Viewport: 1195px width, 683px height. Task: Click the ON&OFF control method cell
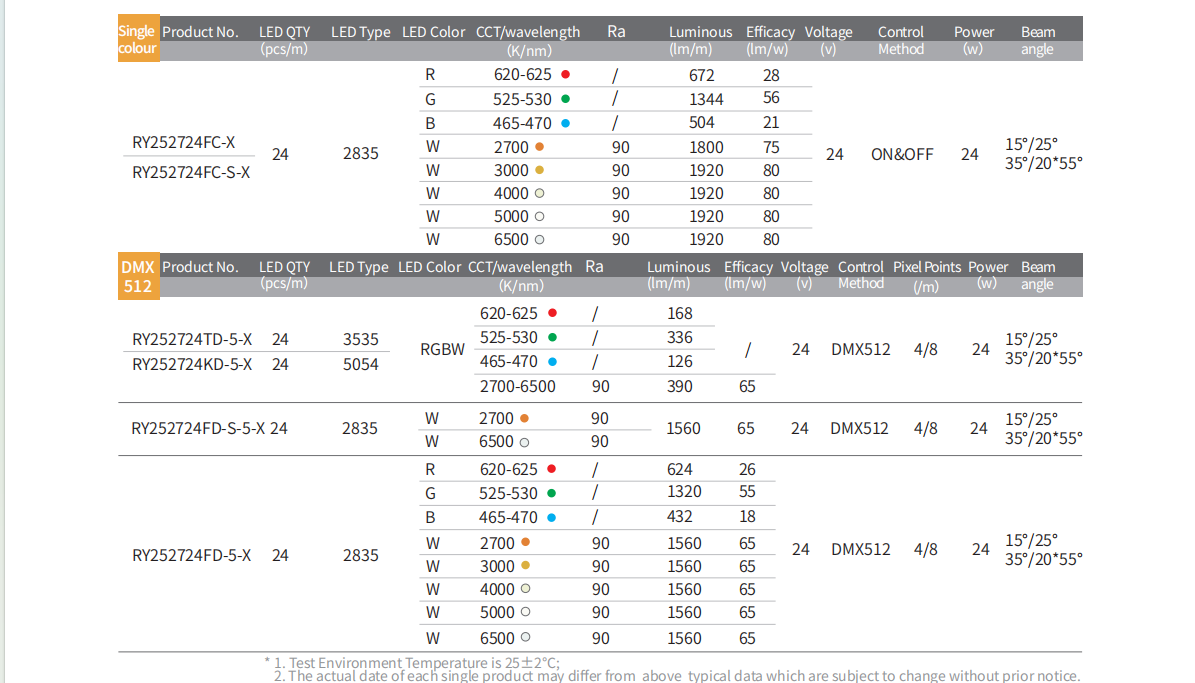901,154
